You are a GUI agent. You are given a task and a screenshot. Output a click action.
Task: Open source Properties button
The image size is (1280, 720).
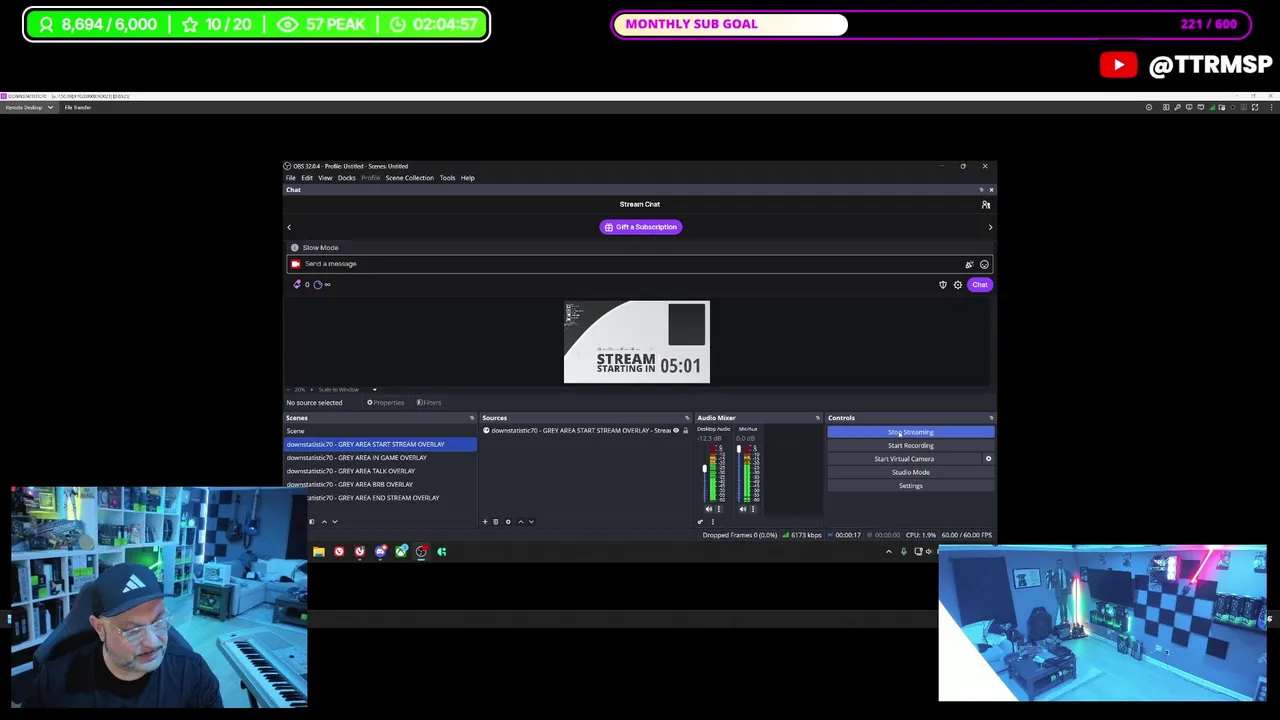point(385,403)
